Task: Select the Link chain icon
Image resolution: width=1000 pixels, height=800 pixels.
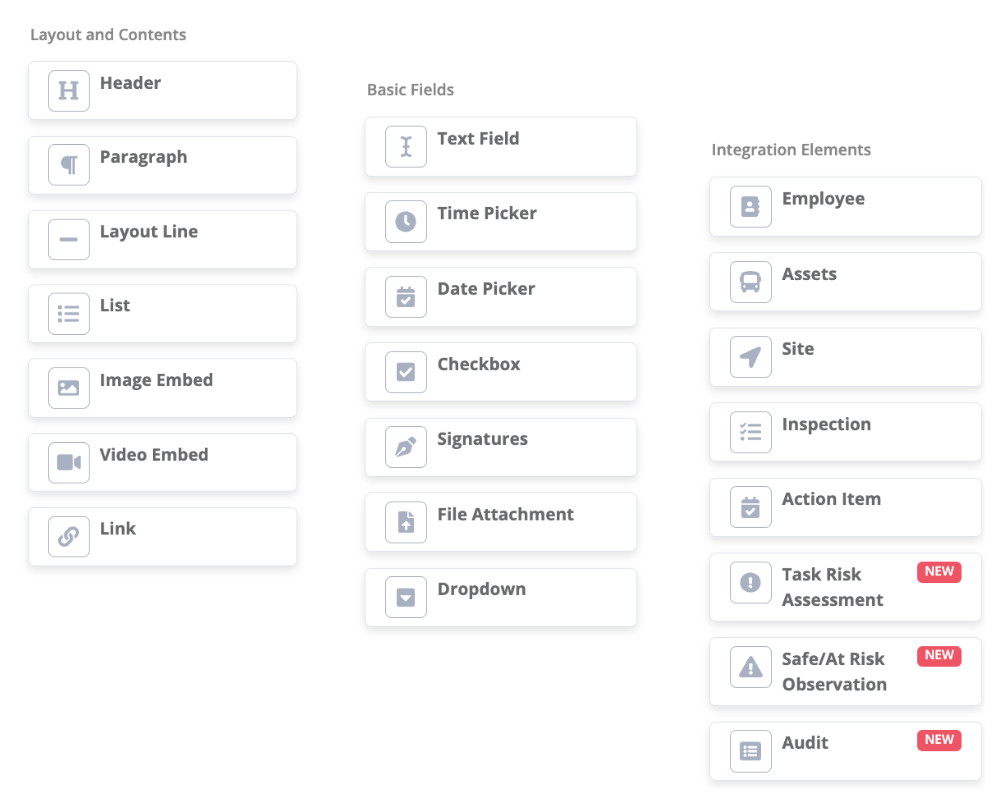Action: click(68, 536)
